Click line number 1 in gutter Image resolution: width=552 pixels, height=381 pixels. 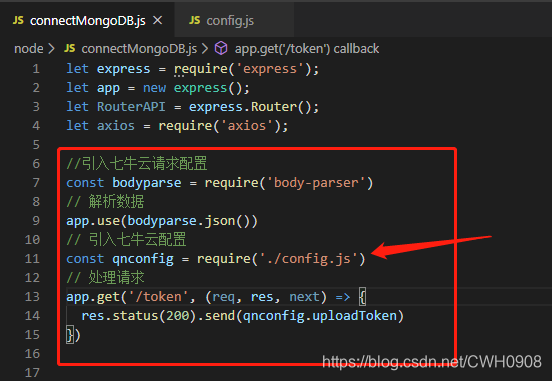click(36, 69)
